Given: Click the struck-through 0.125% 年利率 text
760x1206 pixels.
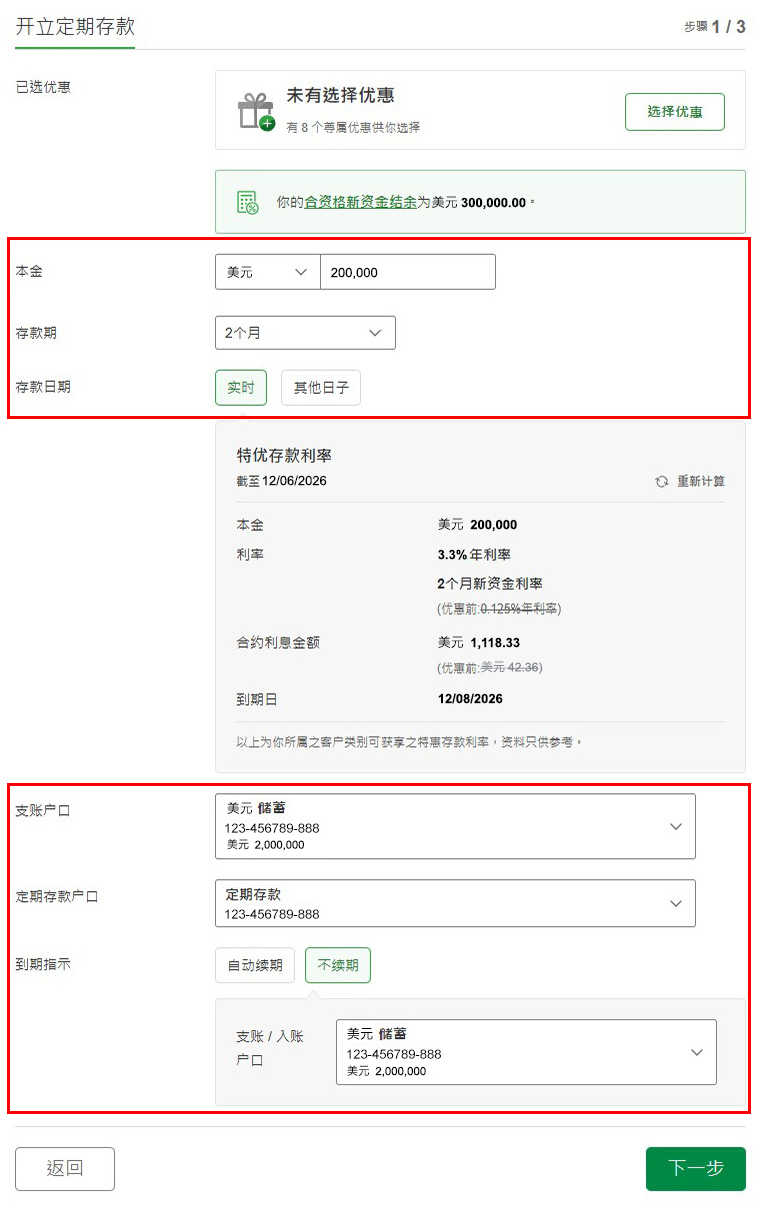Looking at the screenshot, I should coord(520,609).
